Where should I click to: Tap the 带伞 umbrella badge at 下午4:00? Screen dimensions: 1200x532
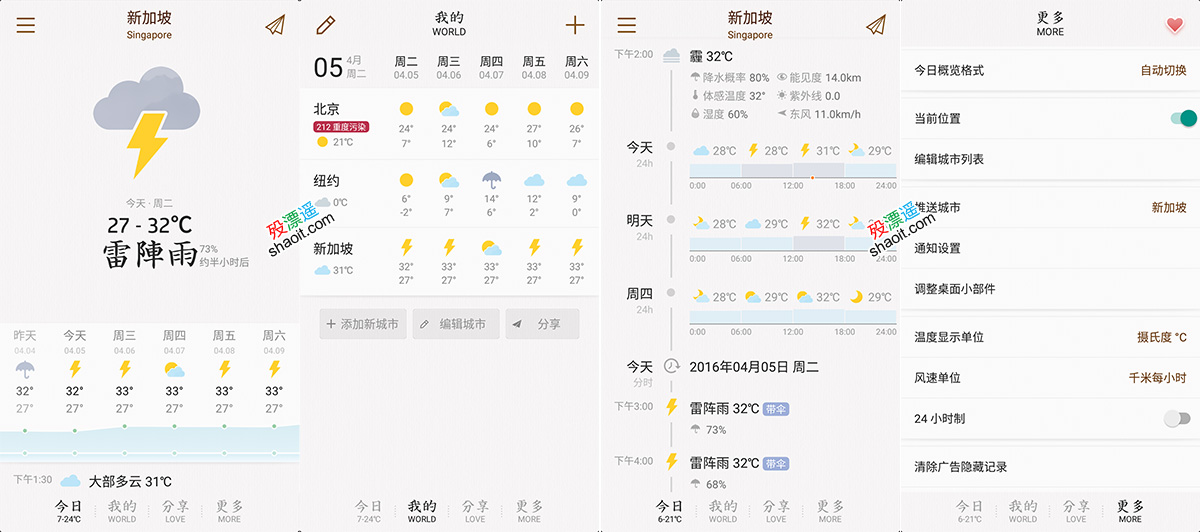[776, 464]
